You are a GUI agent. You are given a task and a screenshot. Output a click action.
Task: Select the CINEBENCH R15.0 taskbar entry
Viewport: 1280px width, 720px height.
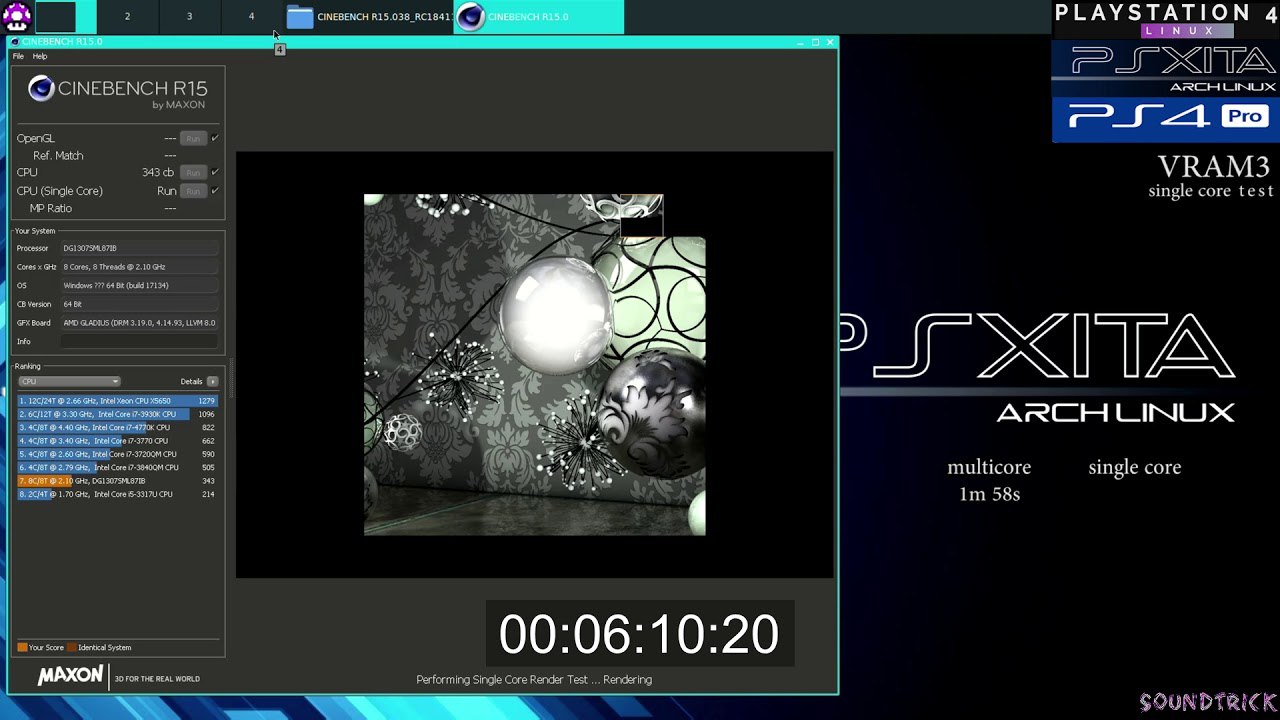(x=539, y=17)
